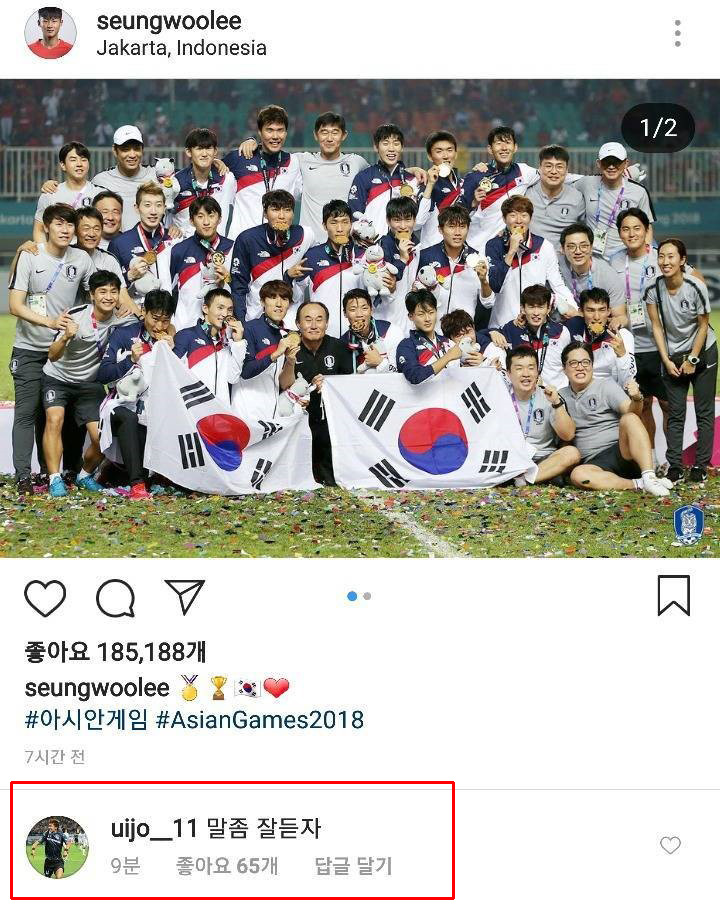
Task: Share post with paper plane icon
Action: click(185, 597)
